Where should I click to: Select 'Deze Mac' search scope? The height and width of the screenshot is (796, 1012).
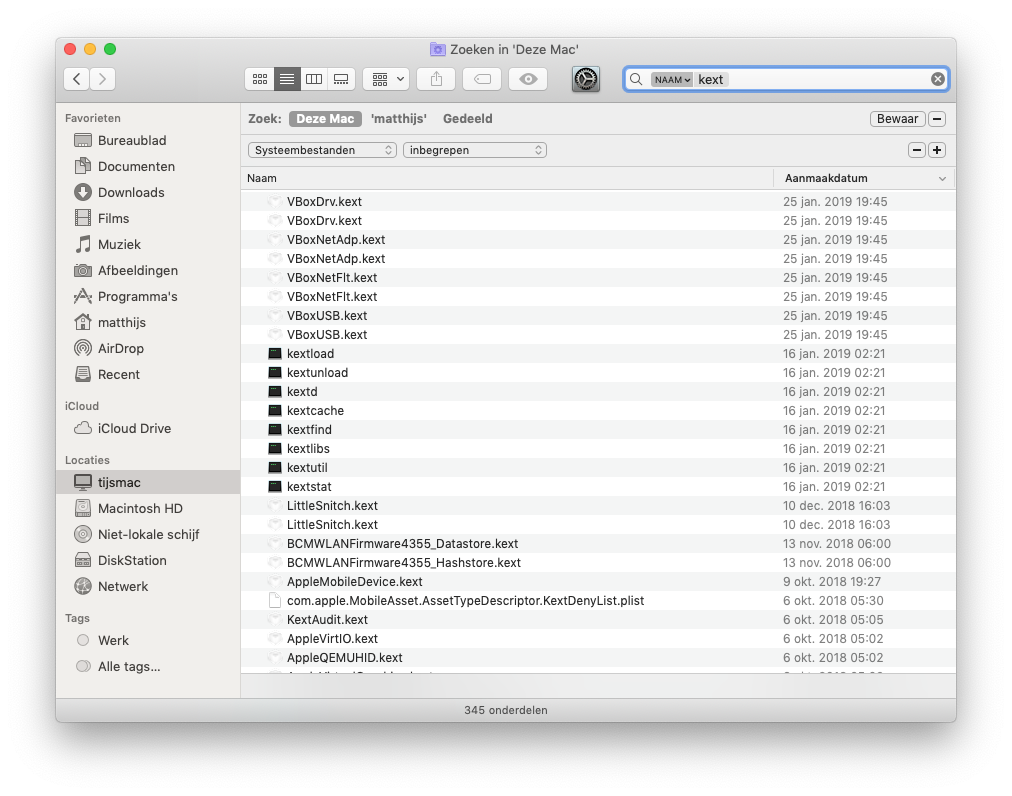point(325,119)
